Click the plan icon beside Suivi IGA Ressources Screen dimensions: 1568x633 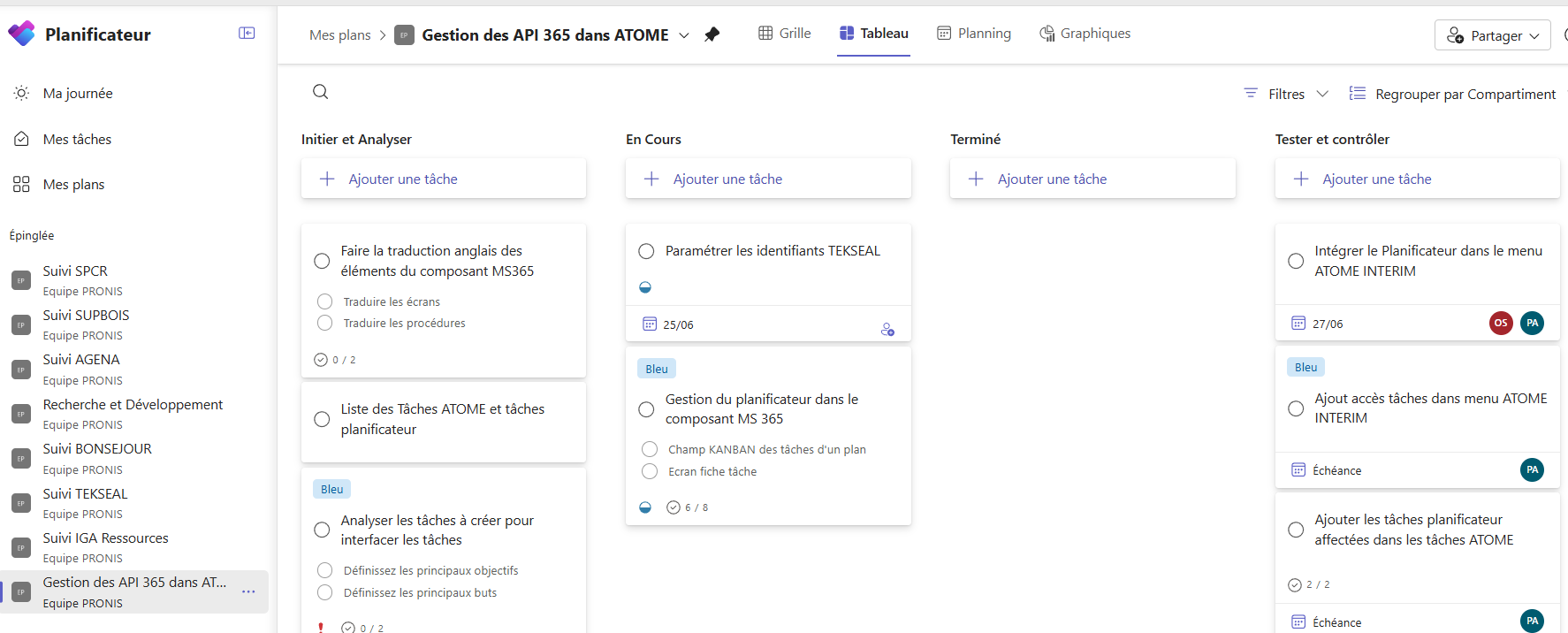point(21,548)
